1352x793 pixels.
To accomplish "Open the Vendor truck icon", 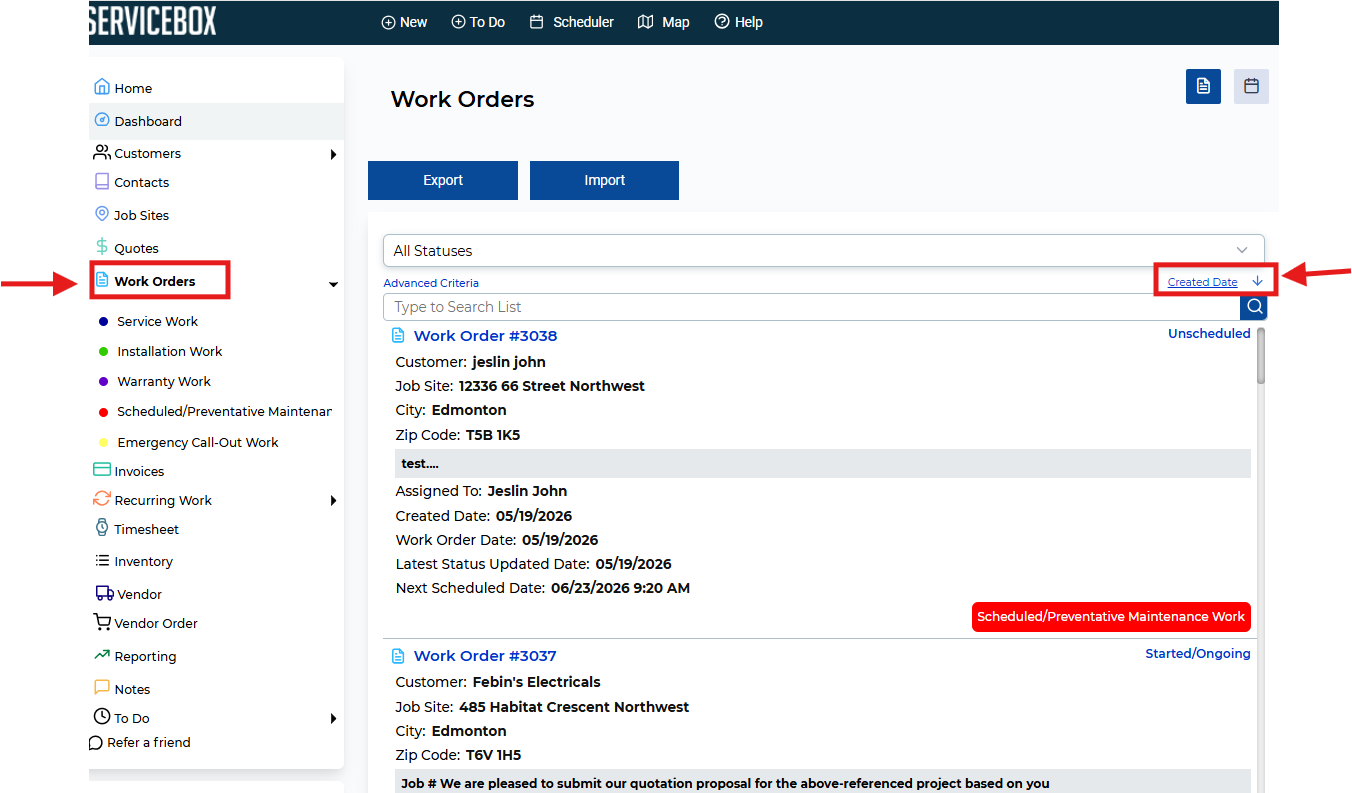I will pos(104,593).
